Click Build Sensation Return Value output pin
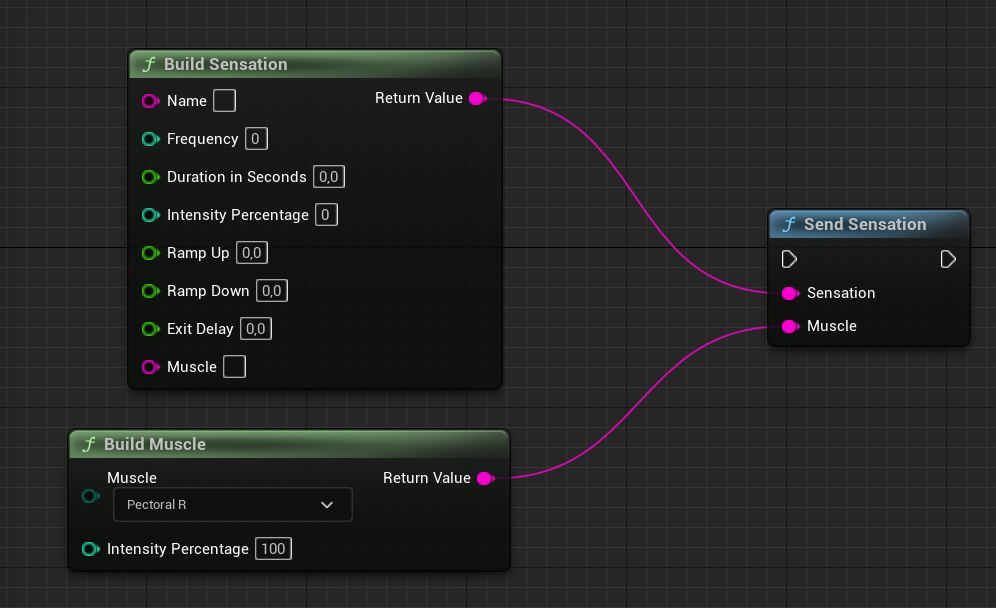The image size is (996, 608). click(477, 98)
